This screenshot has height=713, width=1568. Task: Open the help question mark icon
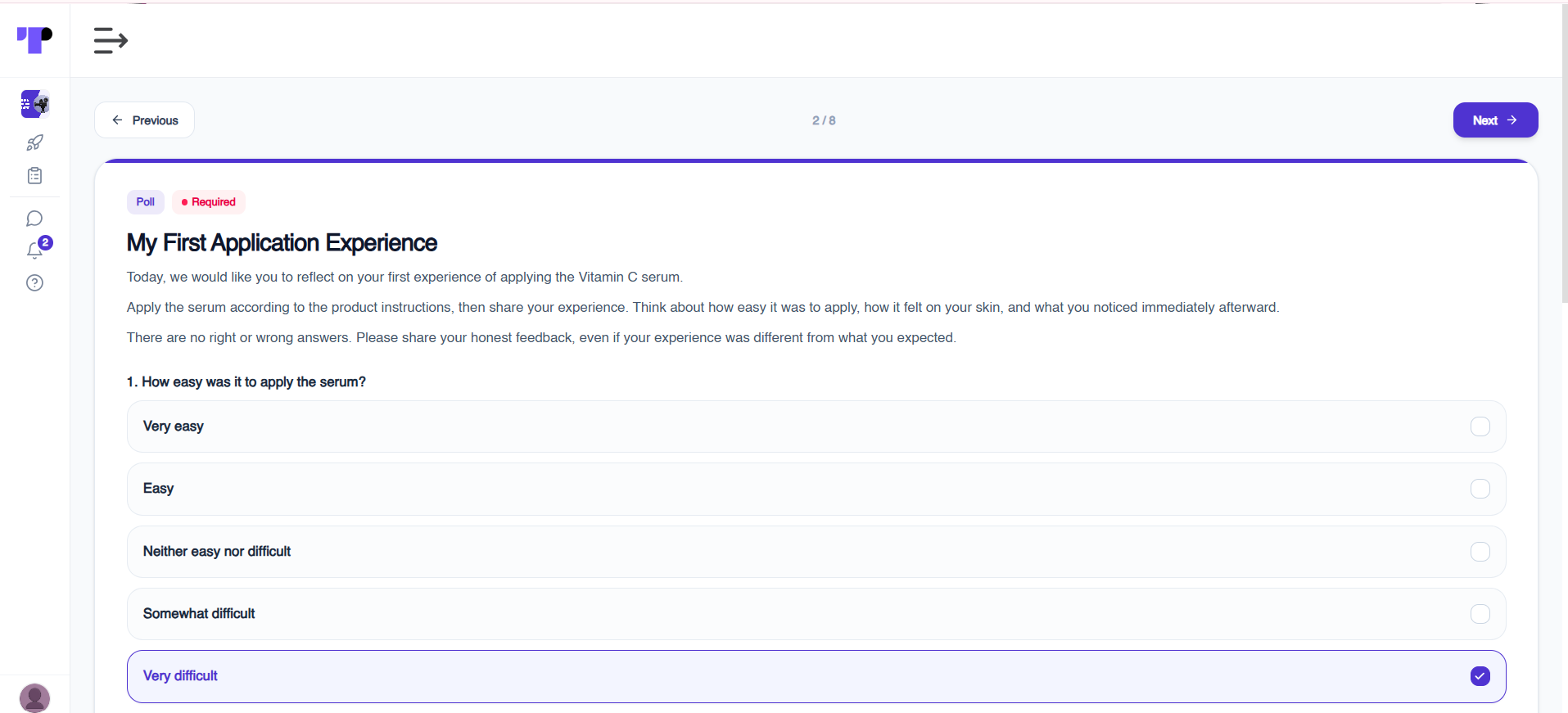pyautogui.click(x=34, y=283)
